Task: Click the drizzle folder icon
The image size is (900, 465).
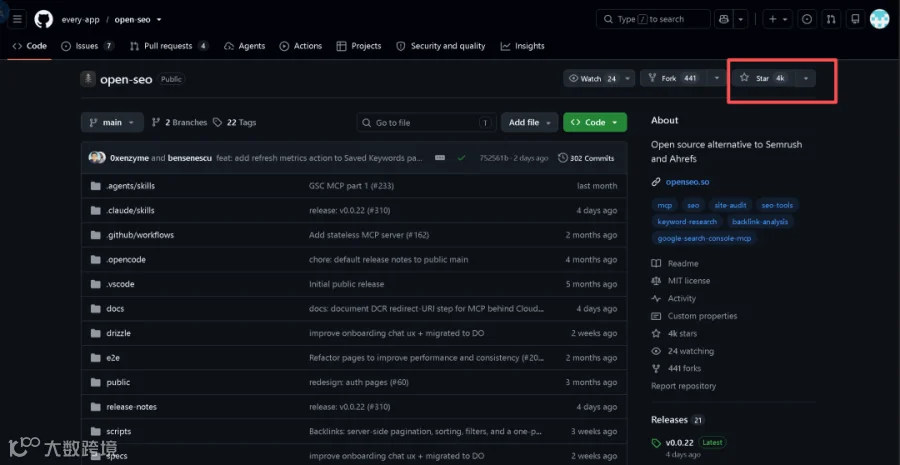Action: click(96, 333)
